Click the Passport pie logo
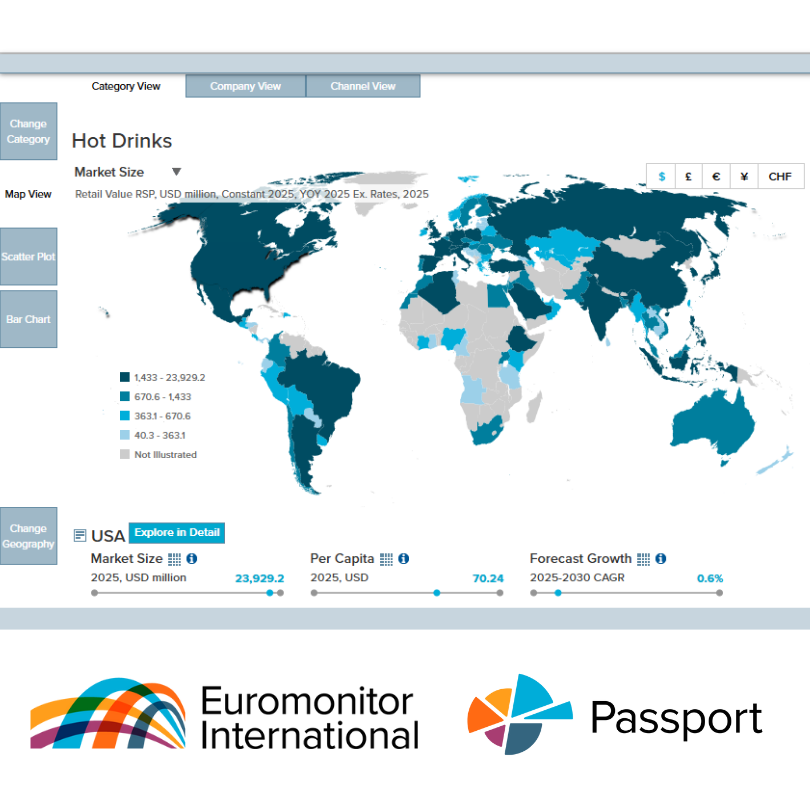 [x=519, y=714]
